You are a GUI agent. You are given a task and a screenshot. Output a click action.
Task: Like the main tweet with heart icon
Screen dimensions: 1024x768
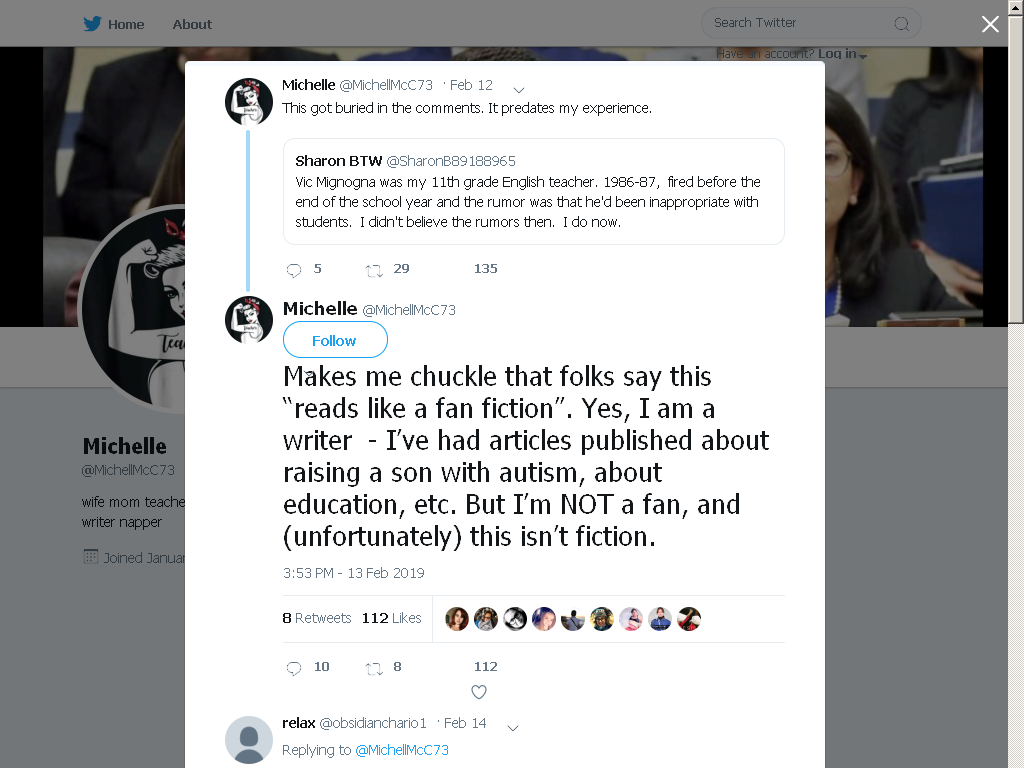pyautogui.click(x=479, y=692)
